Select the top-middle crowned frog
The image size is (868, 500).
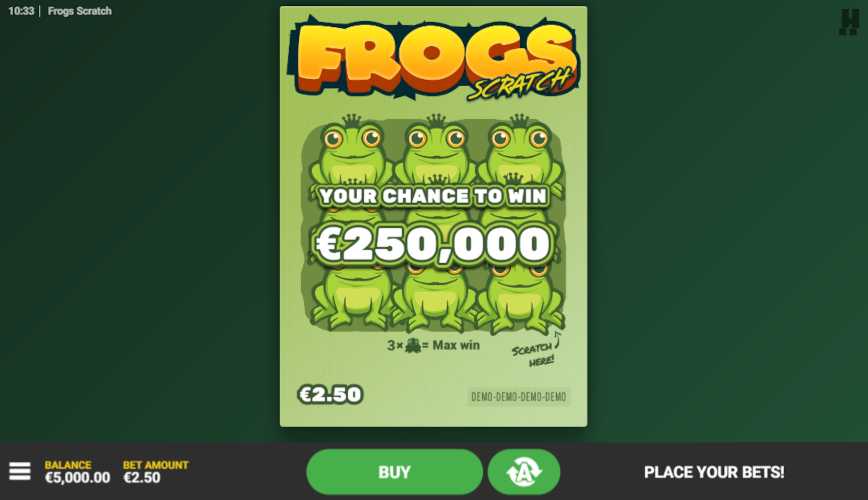tap(436, 152)
